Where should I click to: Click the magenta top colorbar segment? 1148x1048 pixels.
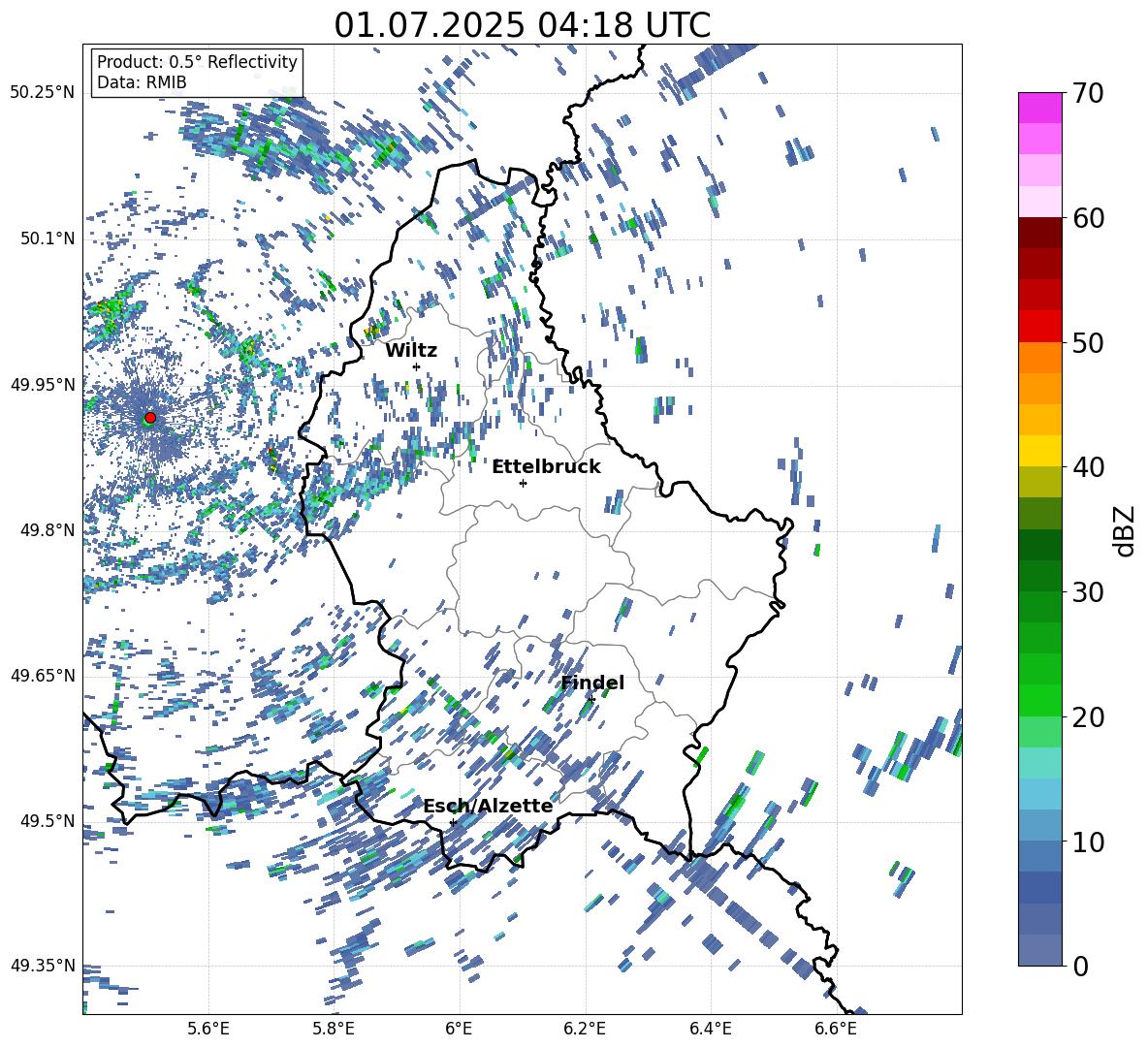(1039, 108)
